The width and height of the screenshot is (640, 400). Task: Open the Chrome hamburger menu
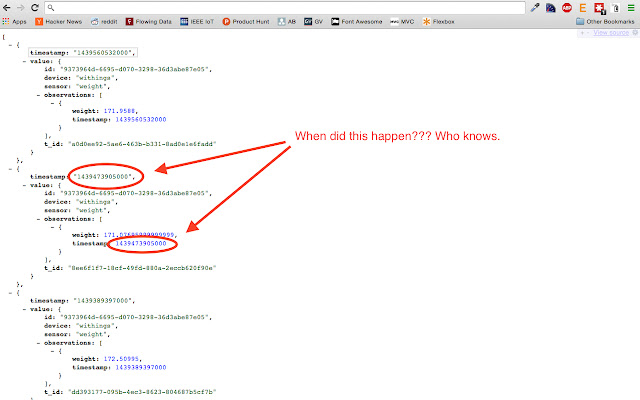click(630, 7)
